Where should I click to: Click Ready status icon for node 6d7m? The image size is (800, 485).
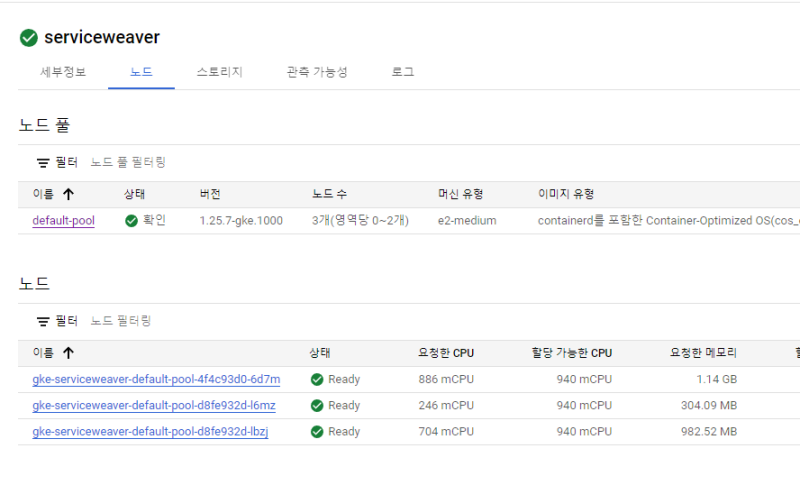(317, 380)
